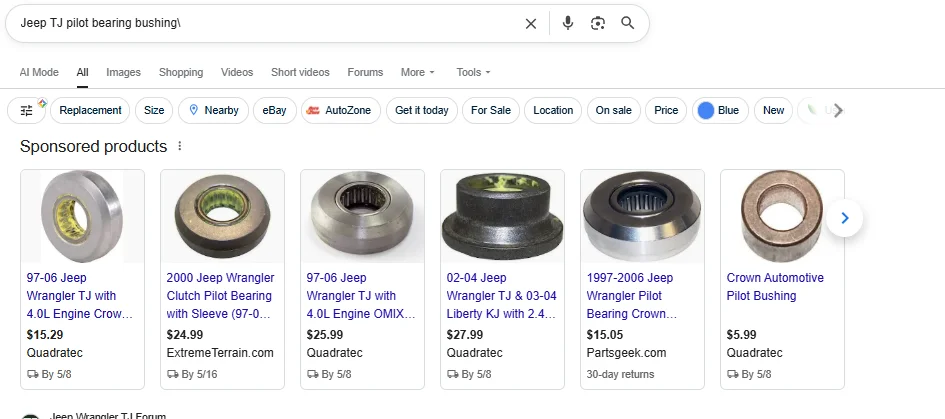Expand the Tools dropdown
This screenshot has width=945, height=419.
pyautogui.click(x=473, y=72)
